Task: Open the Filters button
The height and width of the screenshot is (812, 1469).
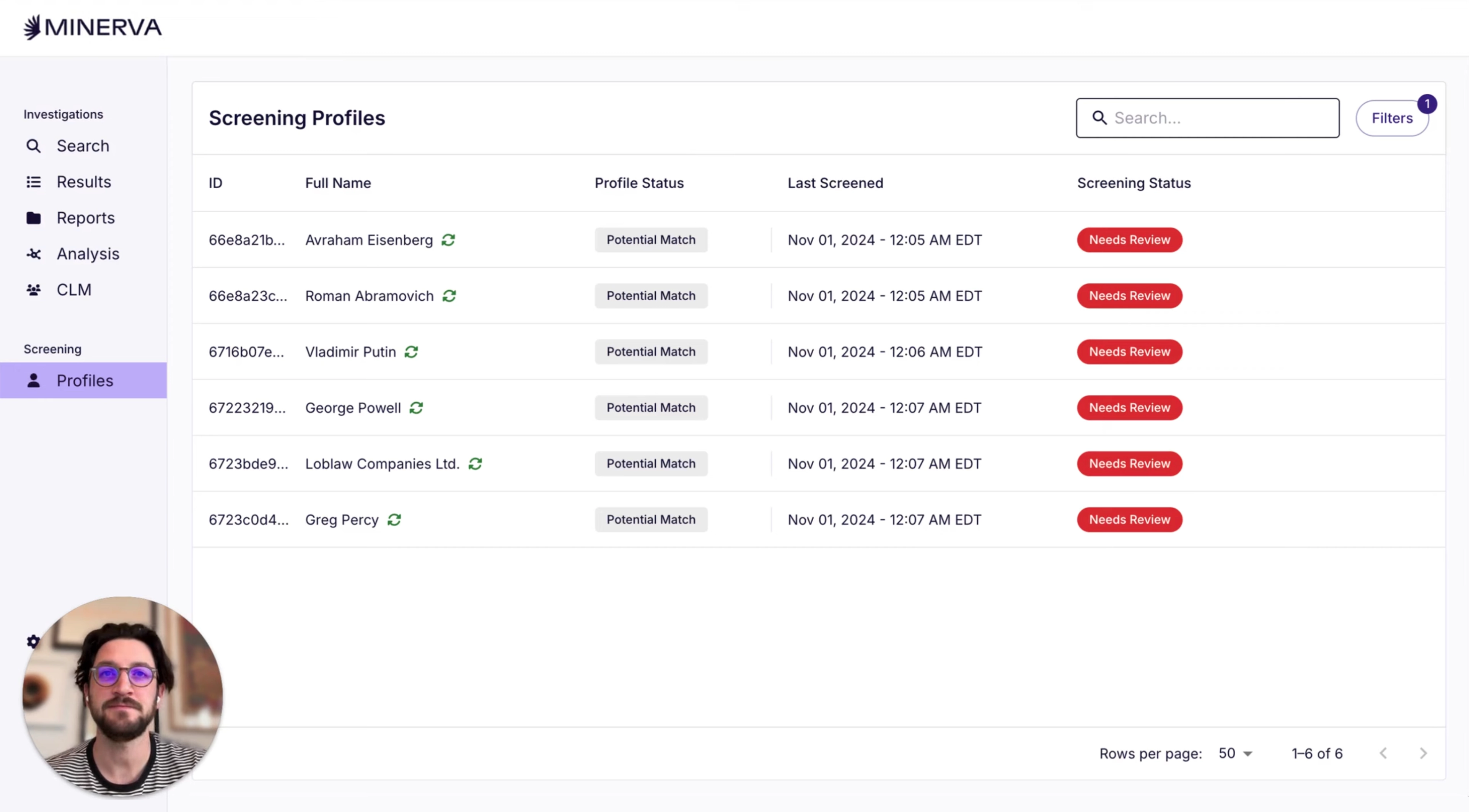Action: pos(1391,118)
